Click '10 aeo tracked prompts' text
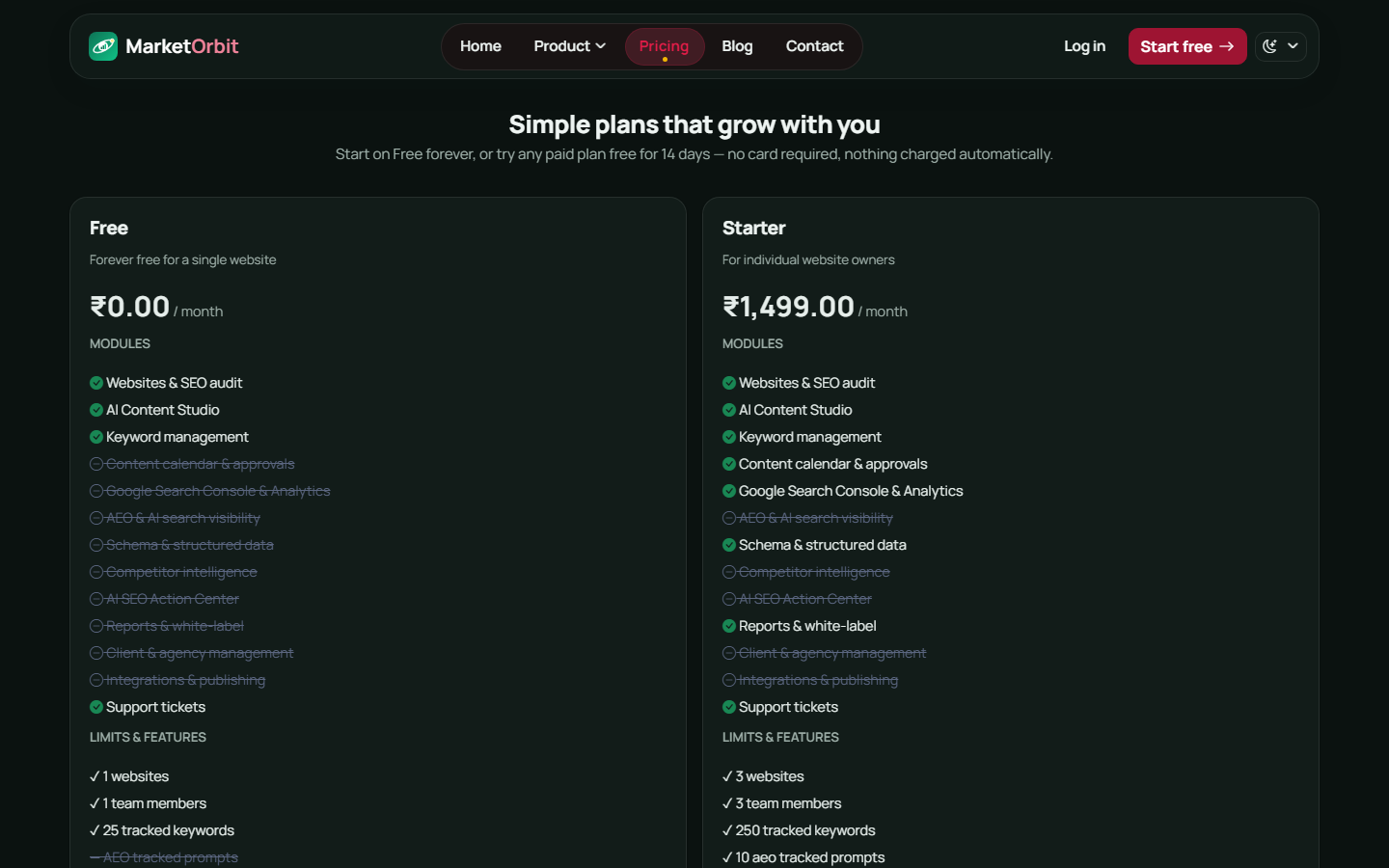The width and height of the screenshot is (1389, 868). tap(810, 857)
